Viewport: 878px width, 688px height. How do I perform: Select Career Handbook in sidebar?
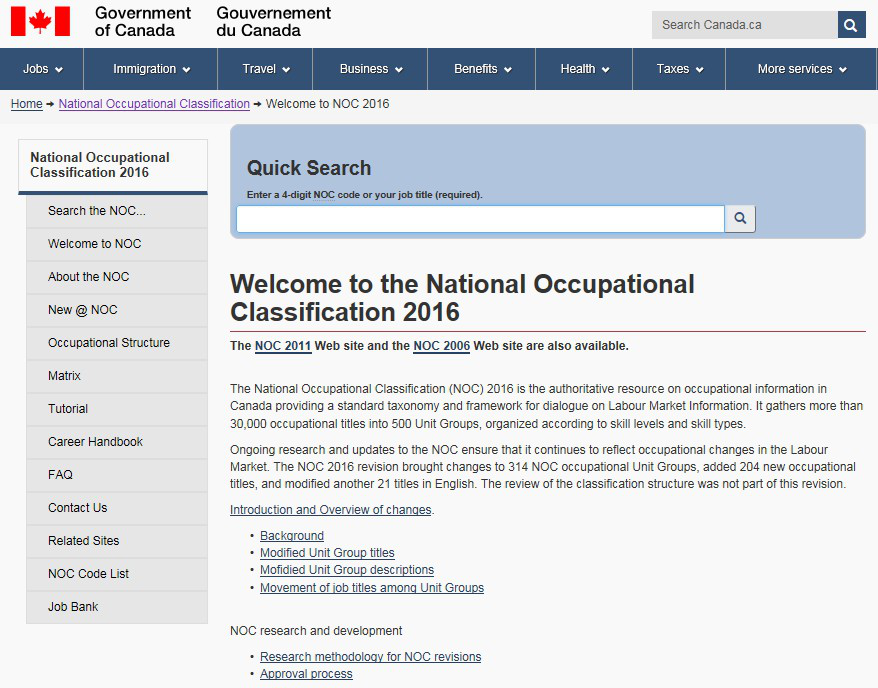(x=116, y=442)
